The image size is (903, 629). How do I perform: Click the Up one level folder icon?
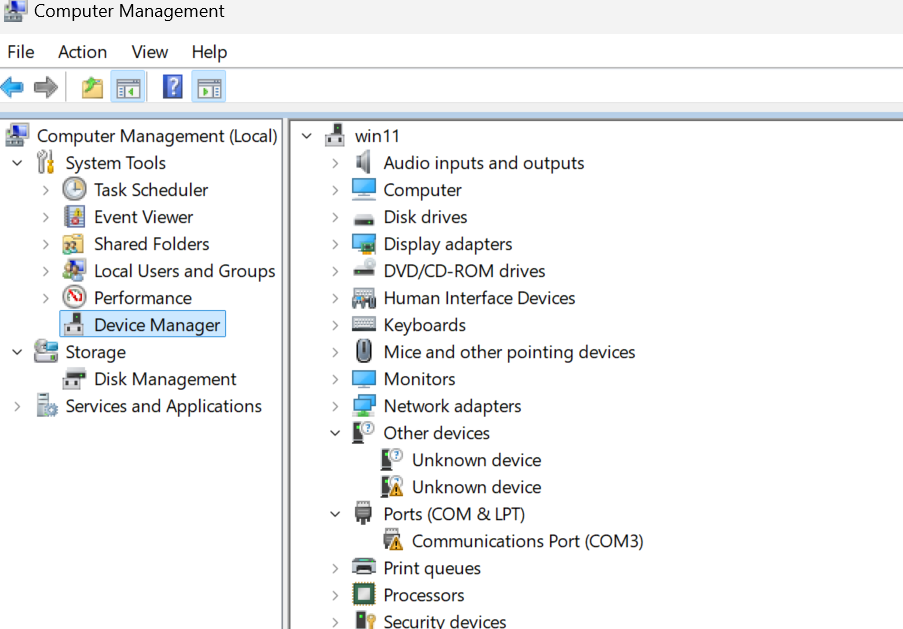tap(92, 88)
